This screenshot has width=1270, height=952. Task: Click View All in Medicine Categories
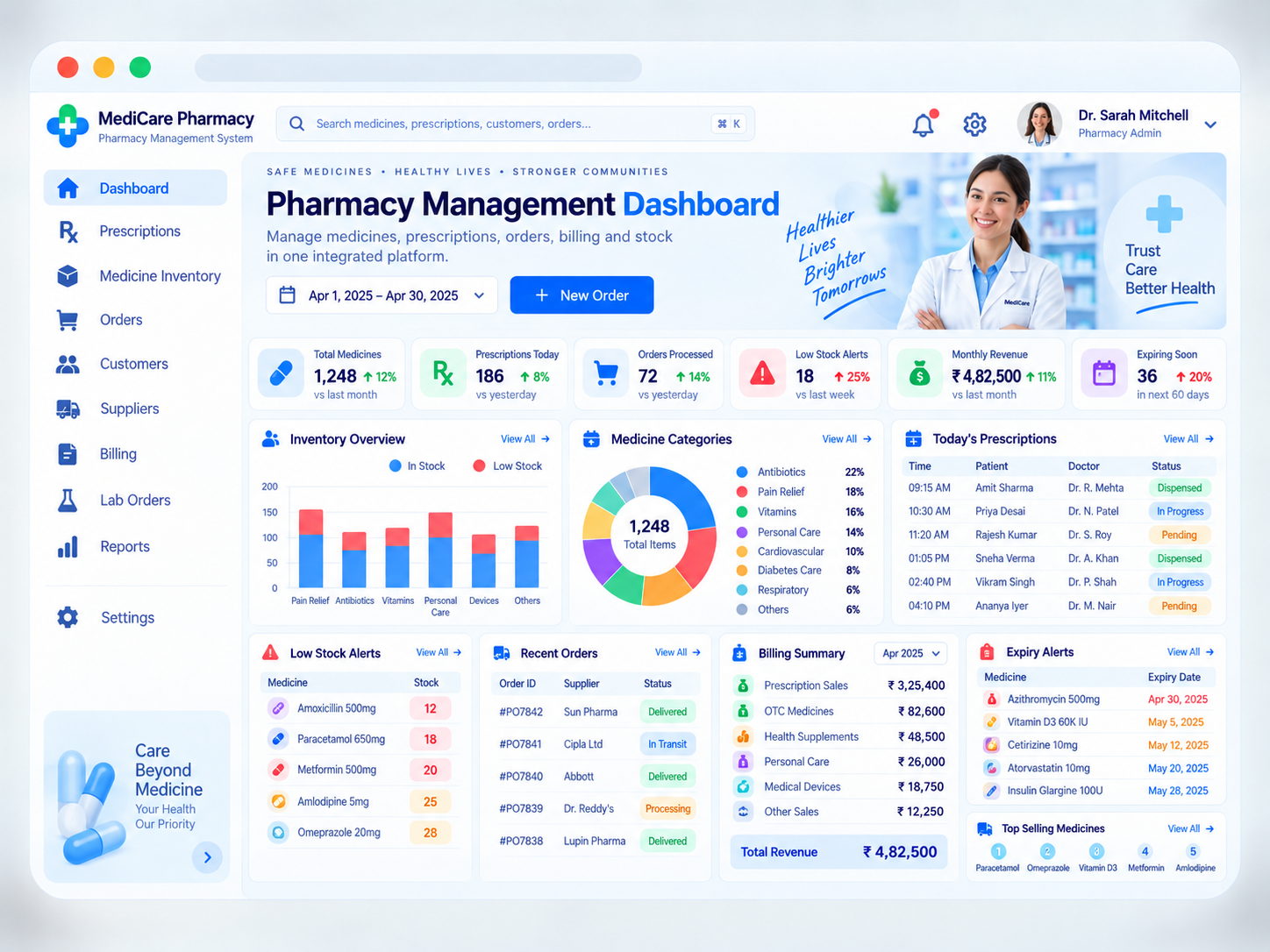tap(846, 439)
